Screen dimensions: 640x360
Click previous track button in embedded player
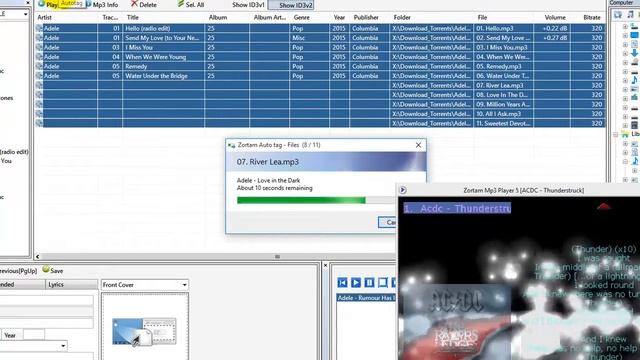click(342, 282)
